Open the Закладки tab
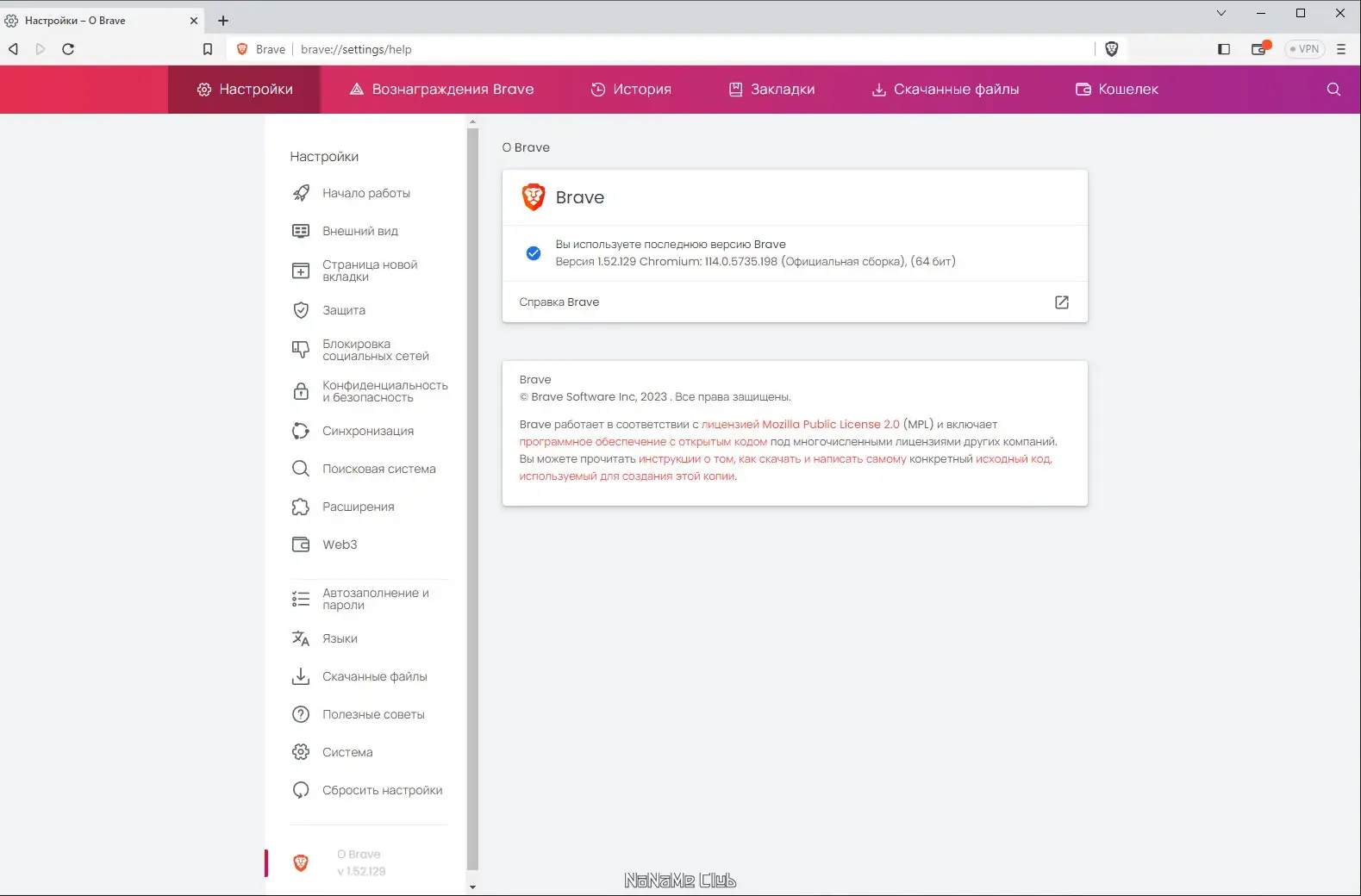Viewport: 1361px width, 896px height. [771, 90]
